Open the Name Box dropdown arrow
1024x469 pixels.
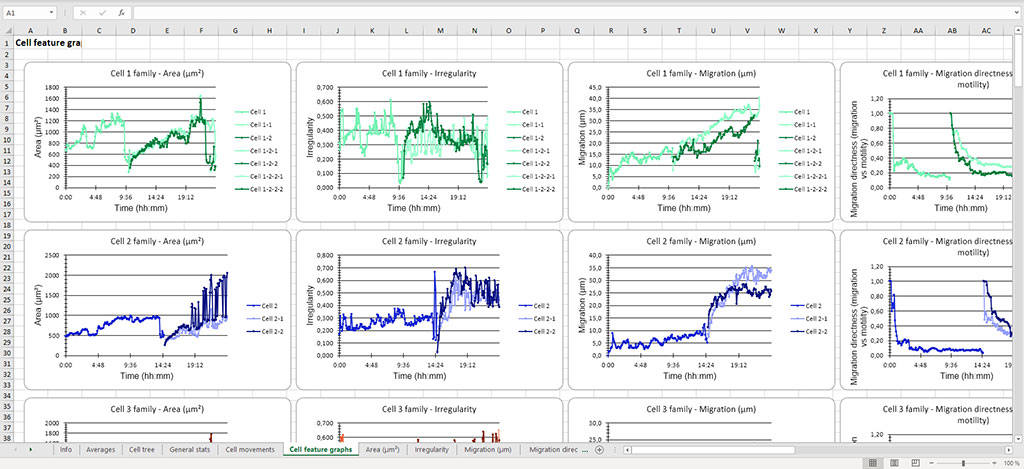pyautogui.click(x=52, y=12)
